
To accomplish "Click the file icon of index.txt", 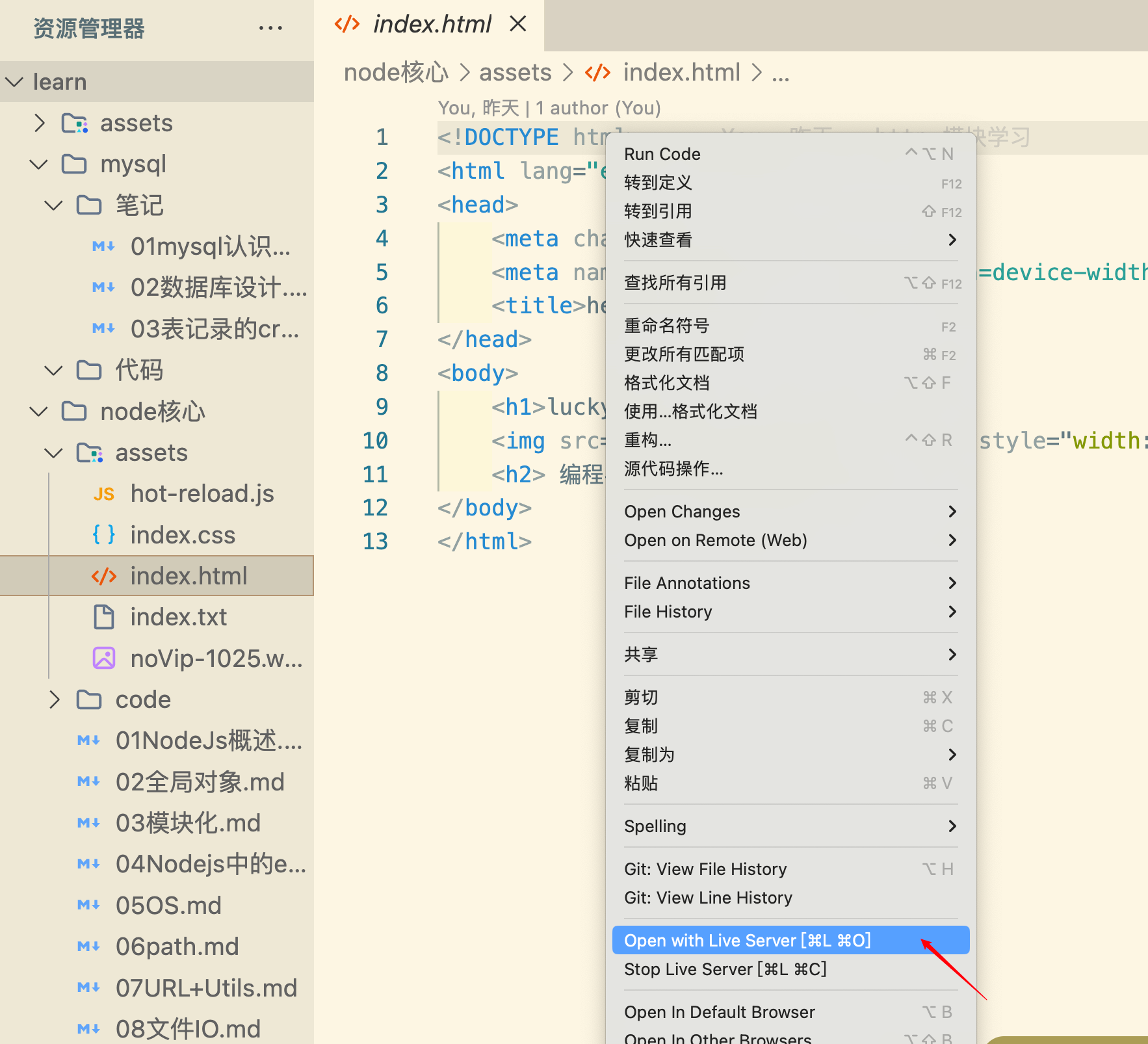I will click(x=104, y=617).
